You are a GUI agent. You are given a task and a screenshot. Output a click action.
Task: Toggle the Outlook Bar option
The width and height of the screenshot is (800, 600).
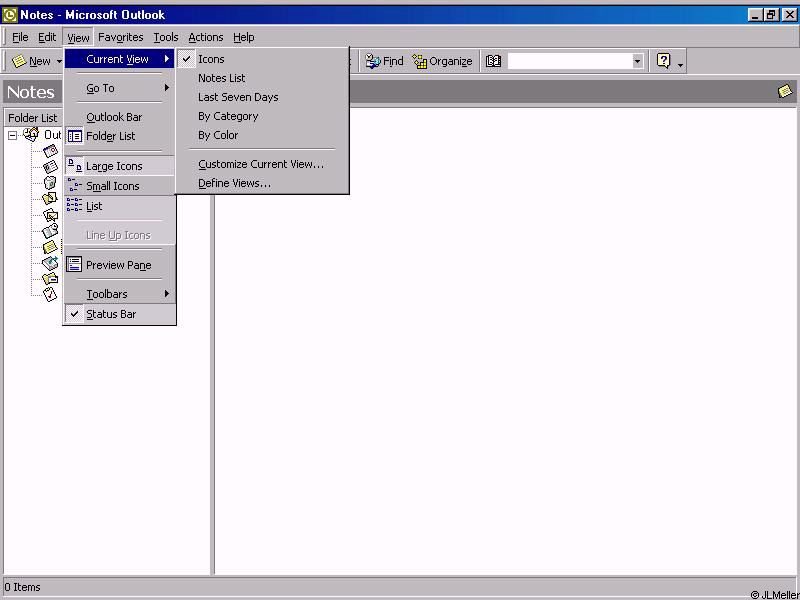tap(119, 117)
